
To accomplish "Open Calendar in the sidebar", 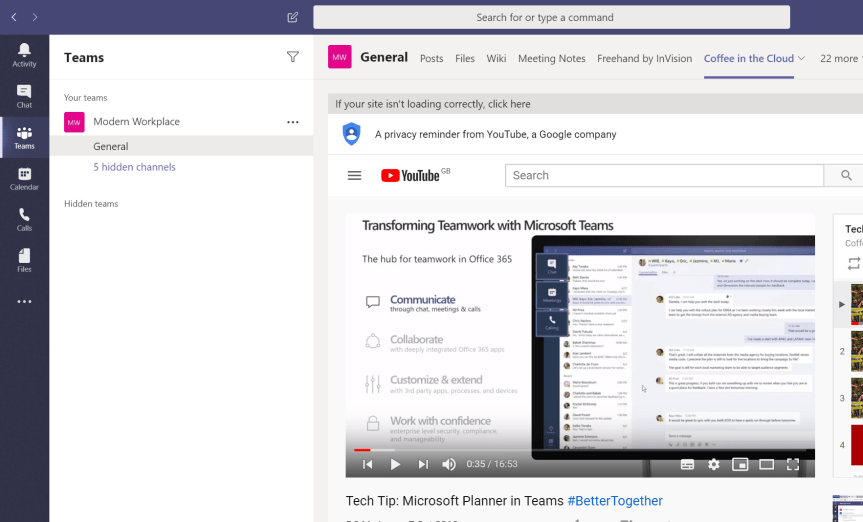I will pos(24,178).
